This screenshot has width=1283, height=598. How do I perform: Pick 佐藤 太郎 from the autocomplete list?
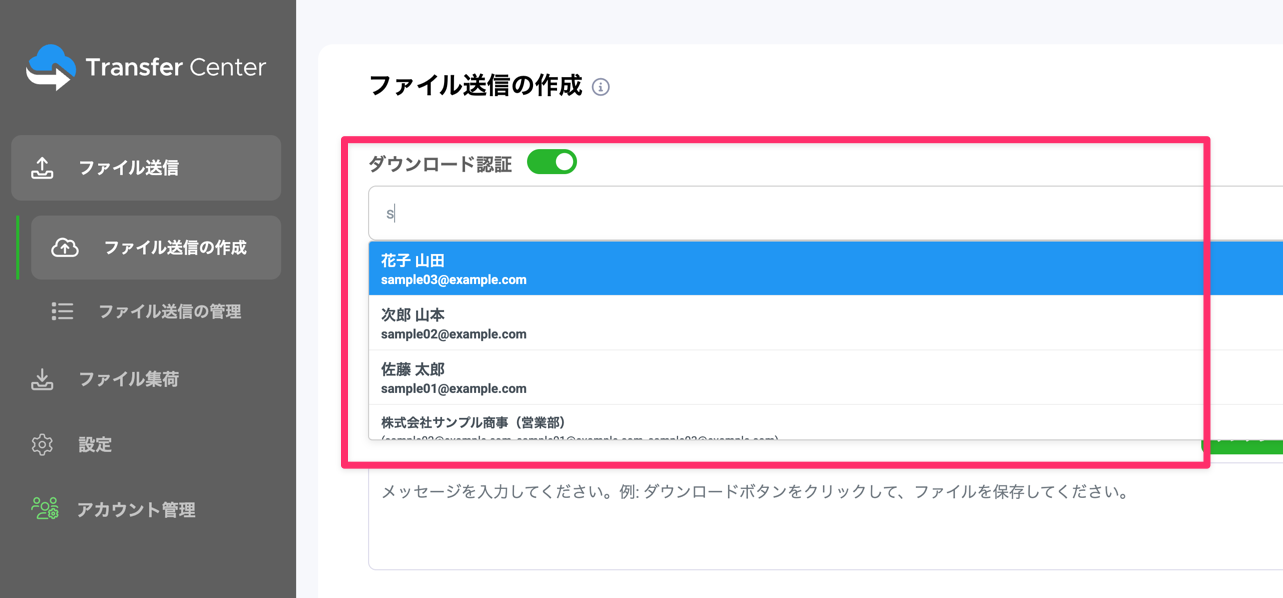coord(700,380)
